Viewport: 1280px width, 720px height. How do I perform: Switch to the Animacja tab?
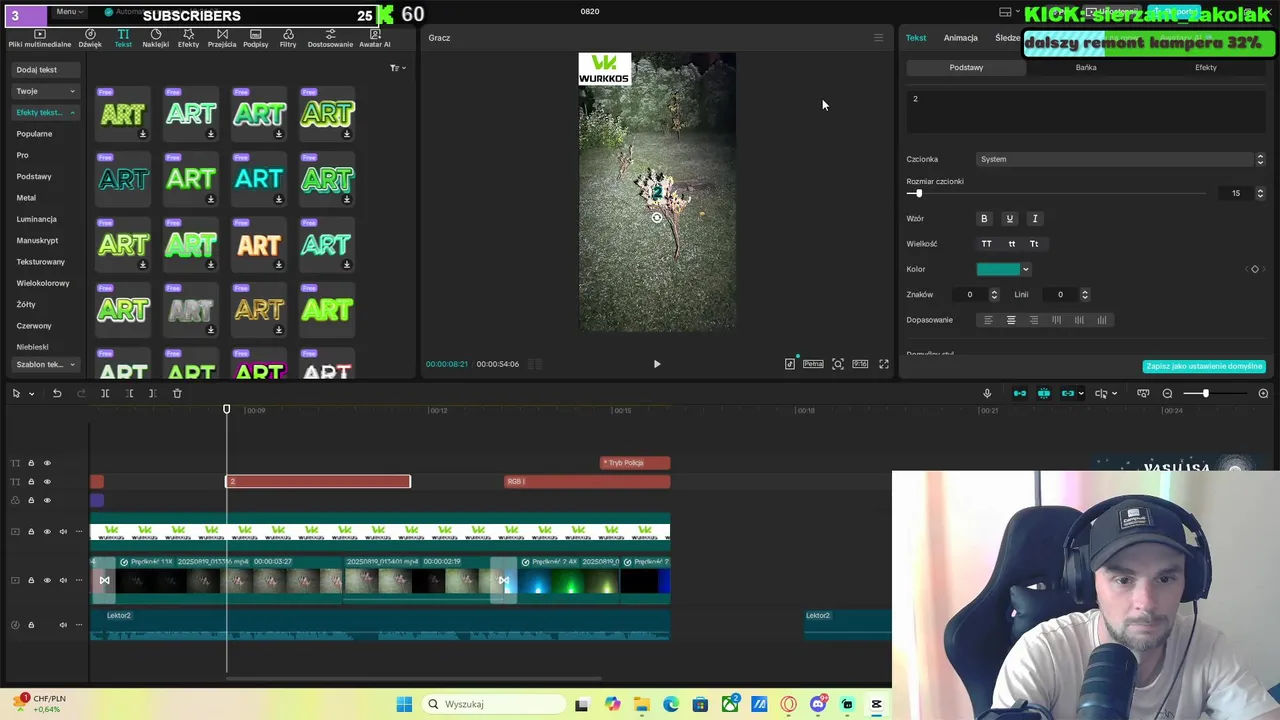pyautogui.click(x=960, y=38)
